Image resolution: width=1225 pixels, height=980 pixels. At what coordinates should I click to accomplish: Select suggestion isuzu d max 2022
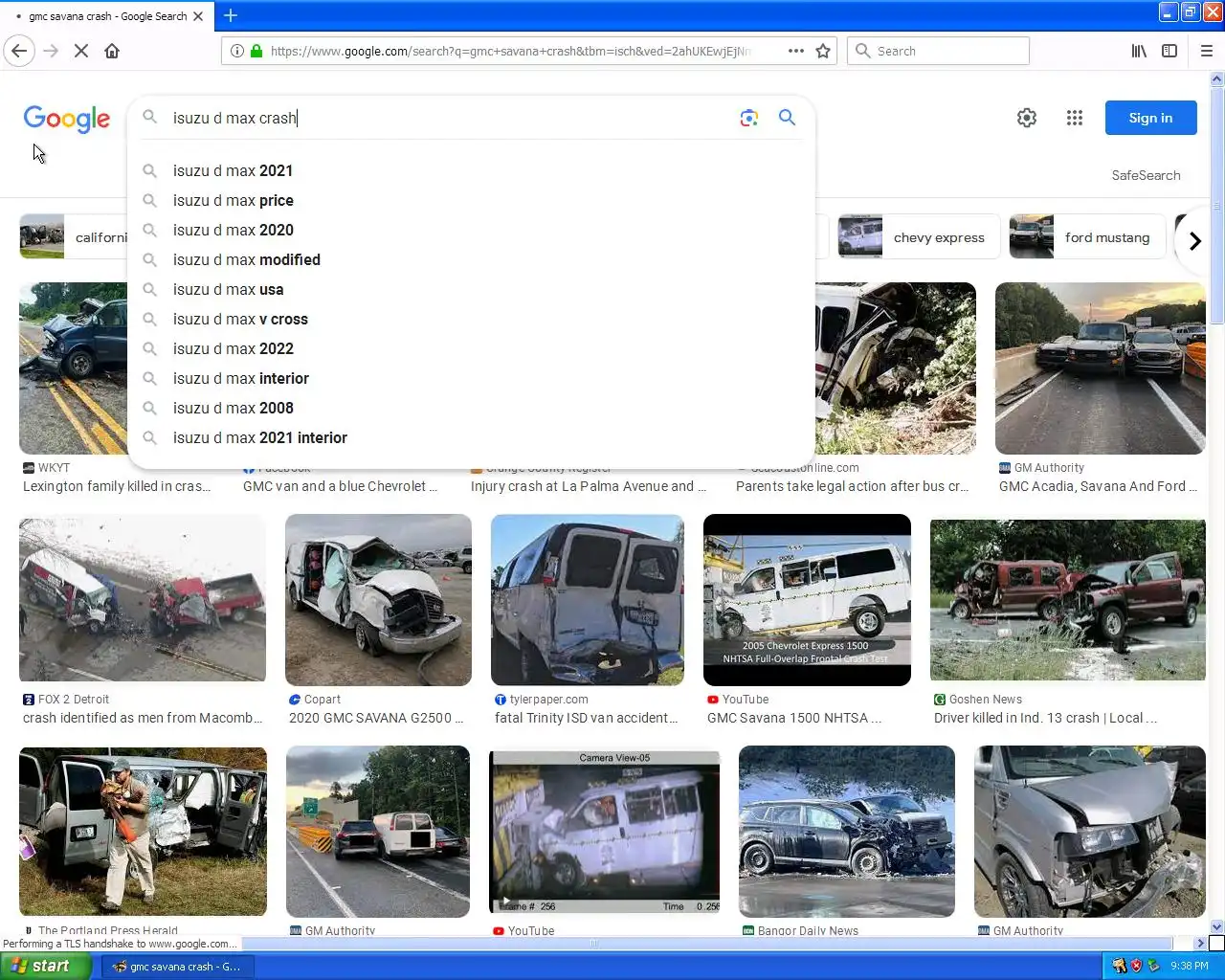[471, 348]
